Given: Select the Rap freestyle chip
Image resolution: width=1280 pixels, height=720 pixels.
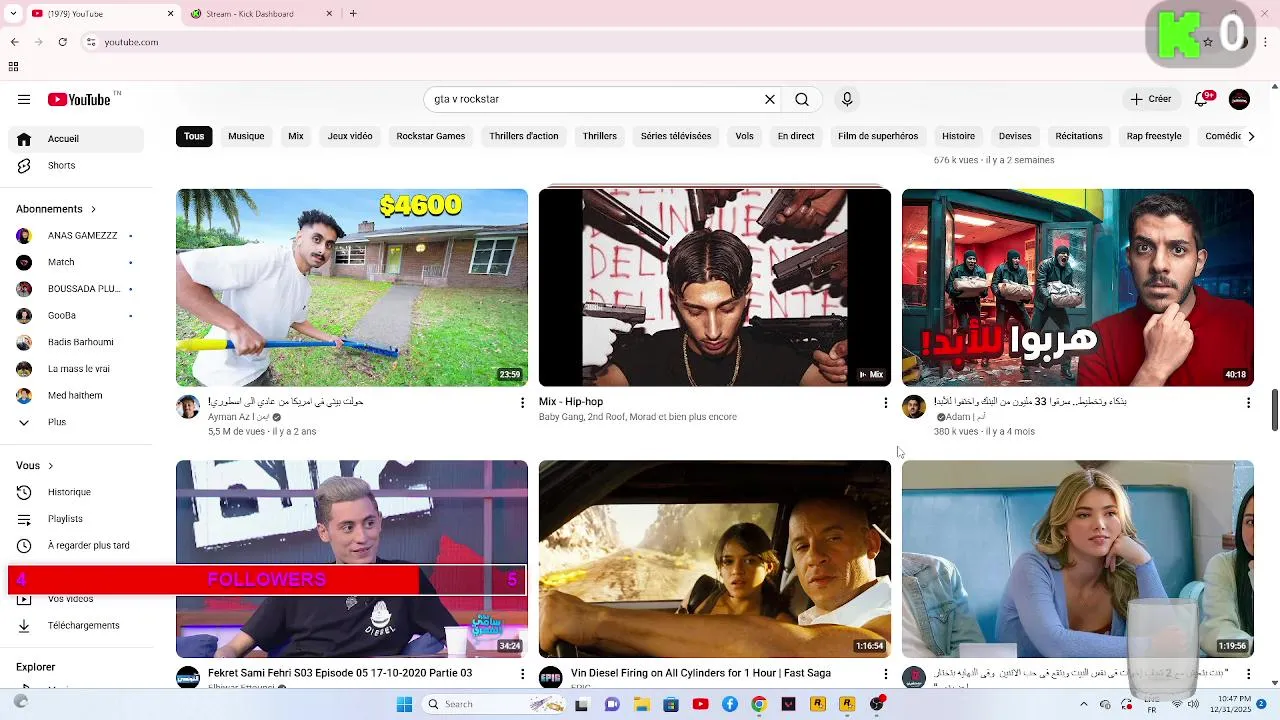Looking at the screenshot, I should [1154, 136].
